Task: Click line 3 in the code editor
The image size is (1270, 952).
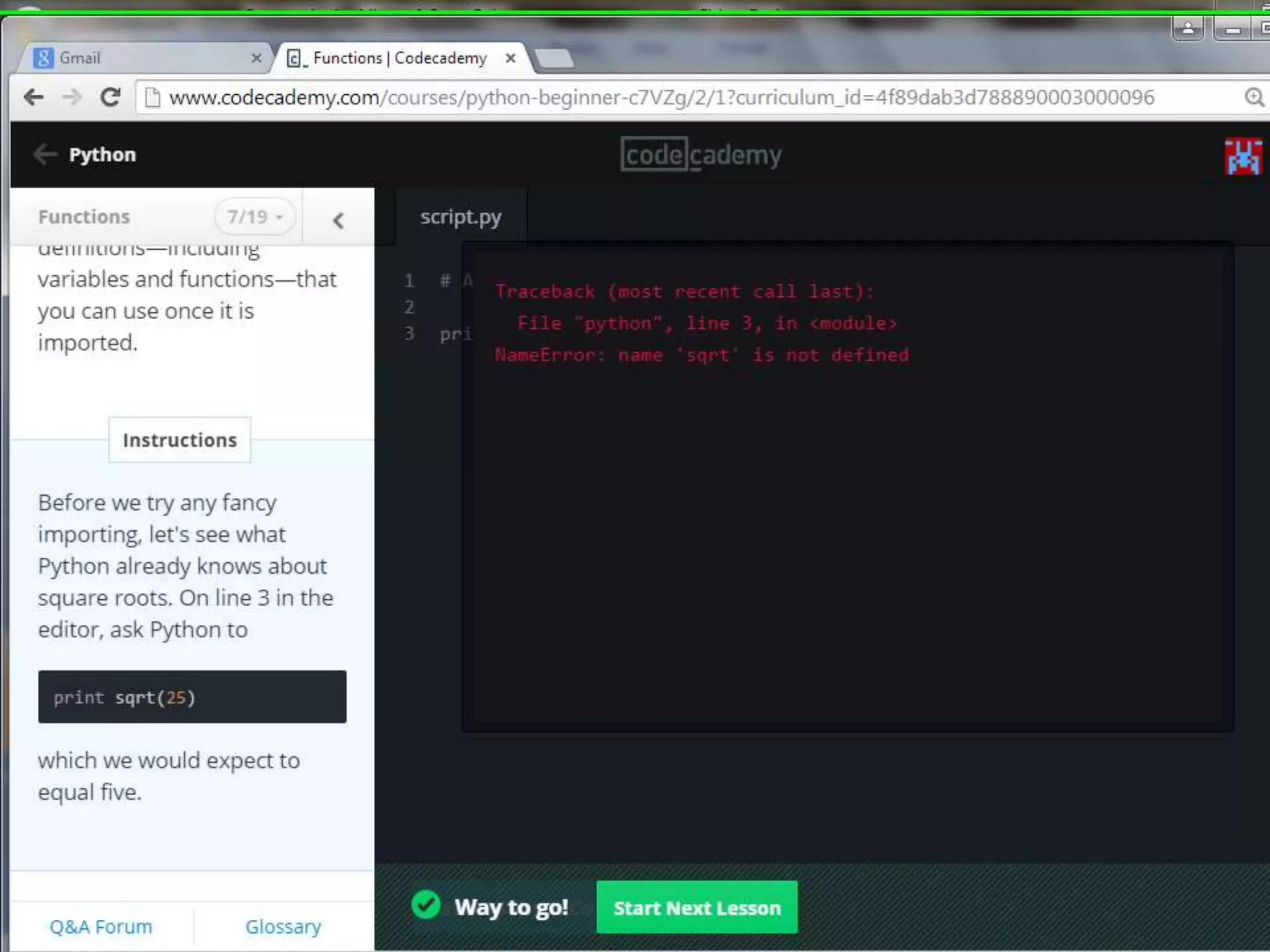Action: click(x=456, y=334)
